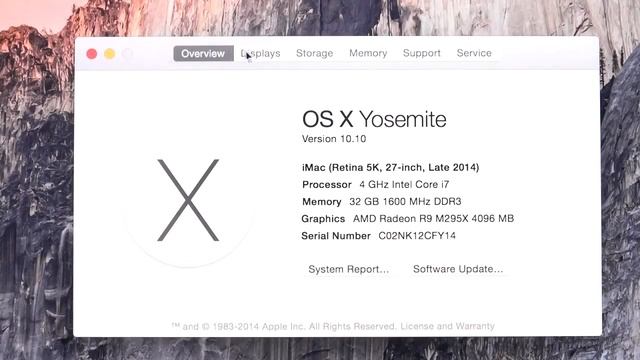The width and height of the screenshot is (640, 360).
Task: Click the Version 10.10 text
Action: pos(334,139)
